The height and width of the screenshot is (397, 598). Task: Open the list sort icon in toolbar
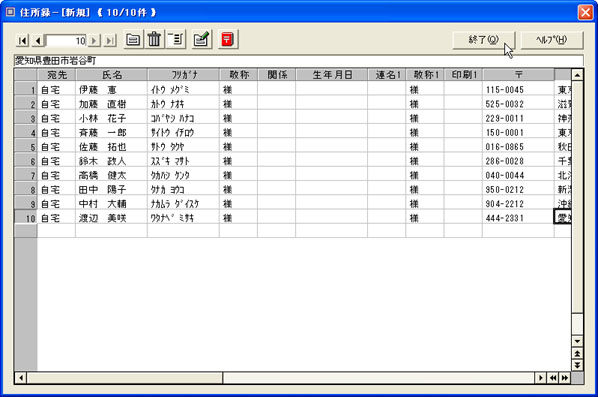[x=176, y=39]
